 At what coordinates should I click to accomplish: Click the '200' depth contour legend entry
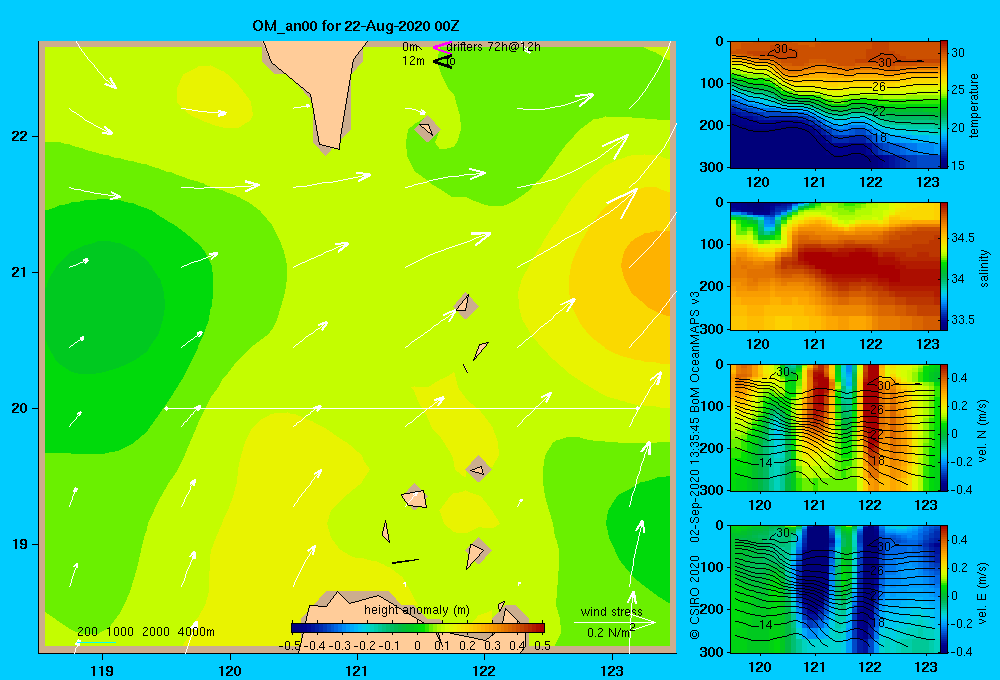click(x=87, y=632)
